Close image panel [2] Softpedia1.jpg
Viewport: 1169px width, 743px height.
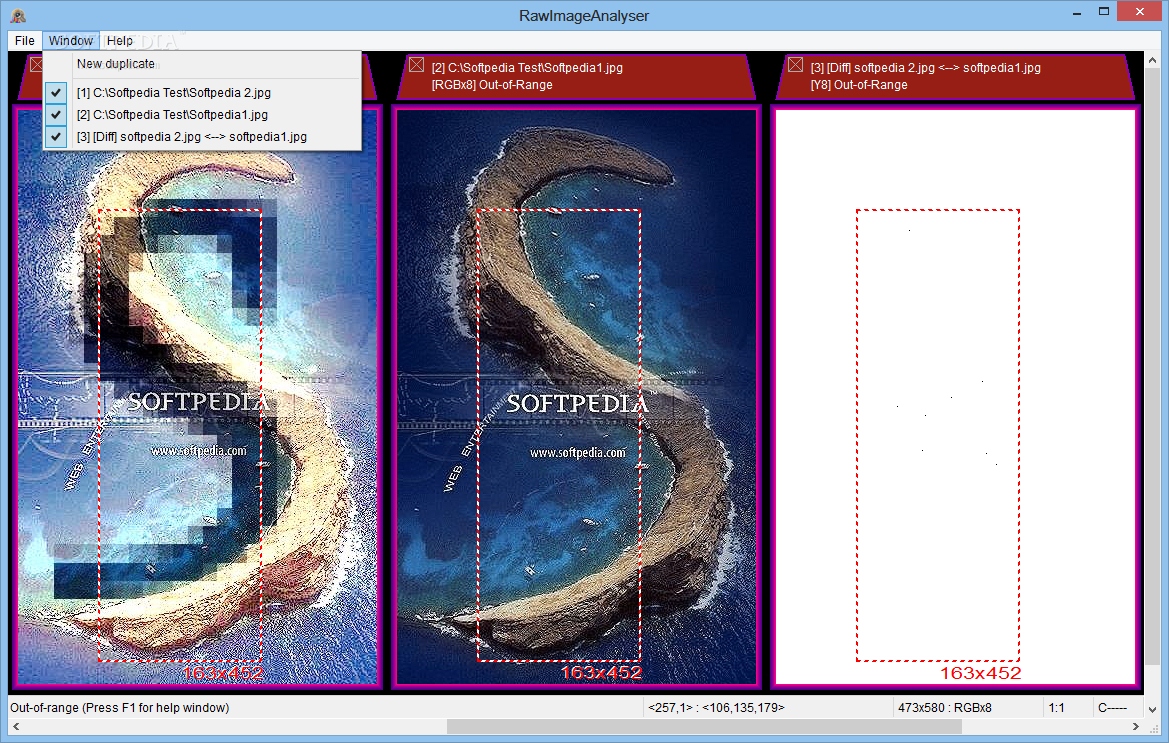pyautogui.click(x=417, y=66)
